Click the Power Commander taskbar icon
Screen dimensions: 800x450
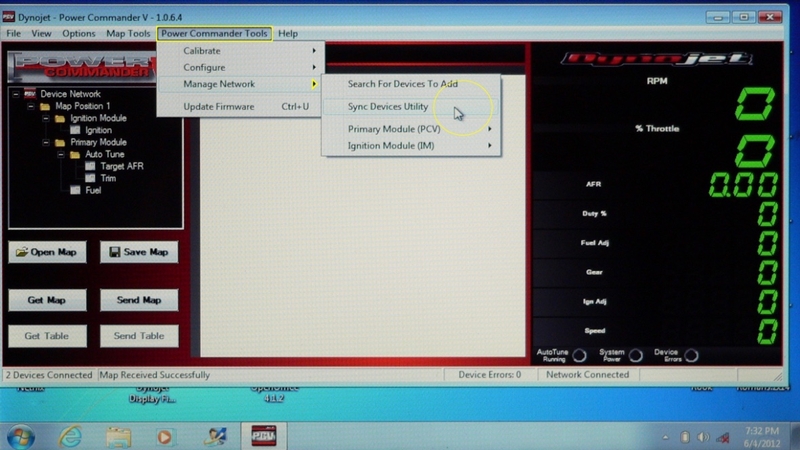pyautogui.click(x=262, y=436)
